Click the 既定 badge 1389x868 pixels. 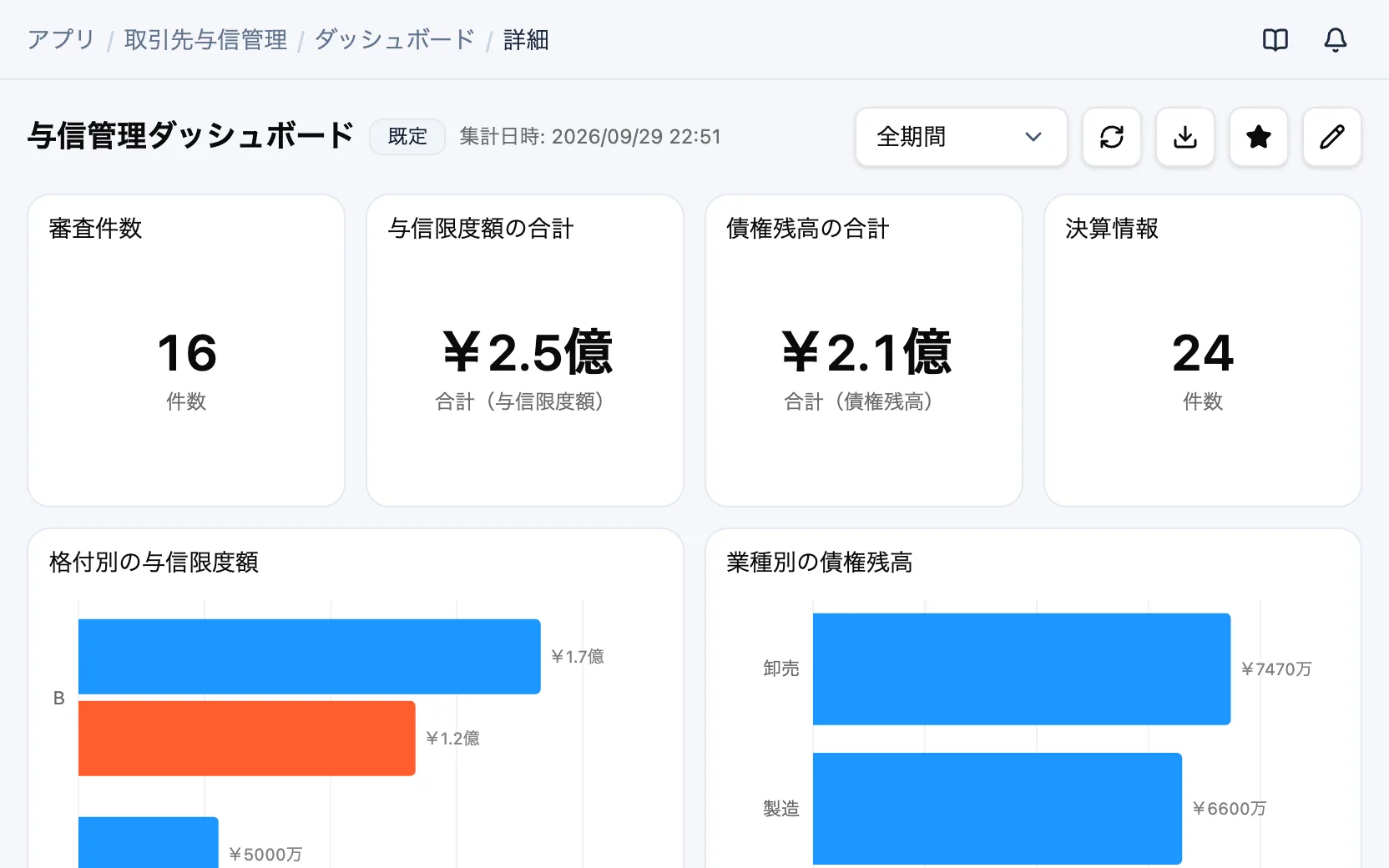407,137
